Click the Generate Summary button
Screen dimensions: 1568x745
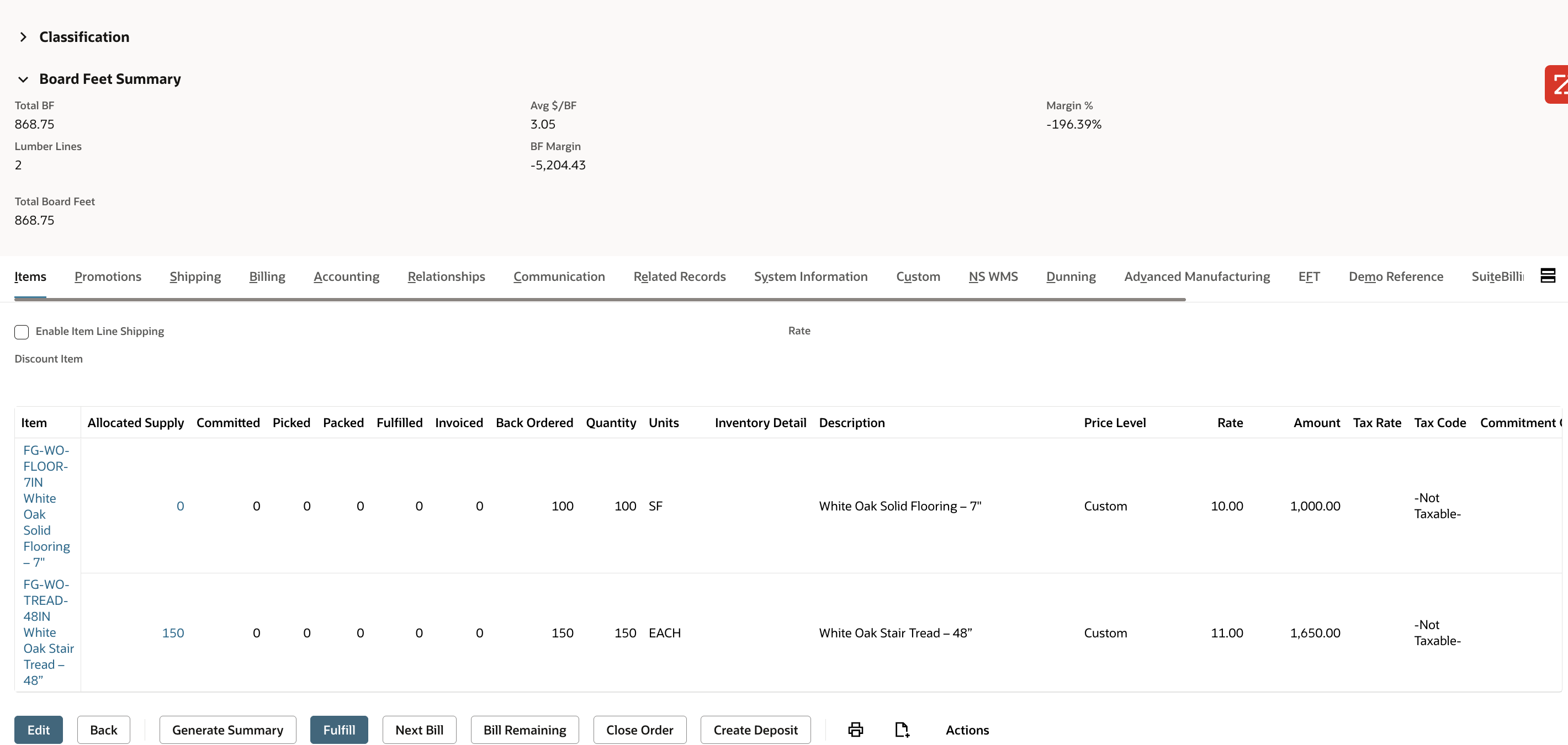click(227, 730)
